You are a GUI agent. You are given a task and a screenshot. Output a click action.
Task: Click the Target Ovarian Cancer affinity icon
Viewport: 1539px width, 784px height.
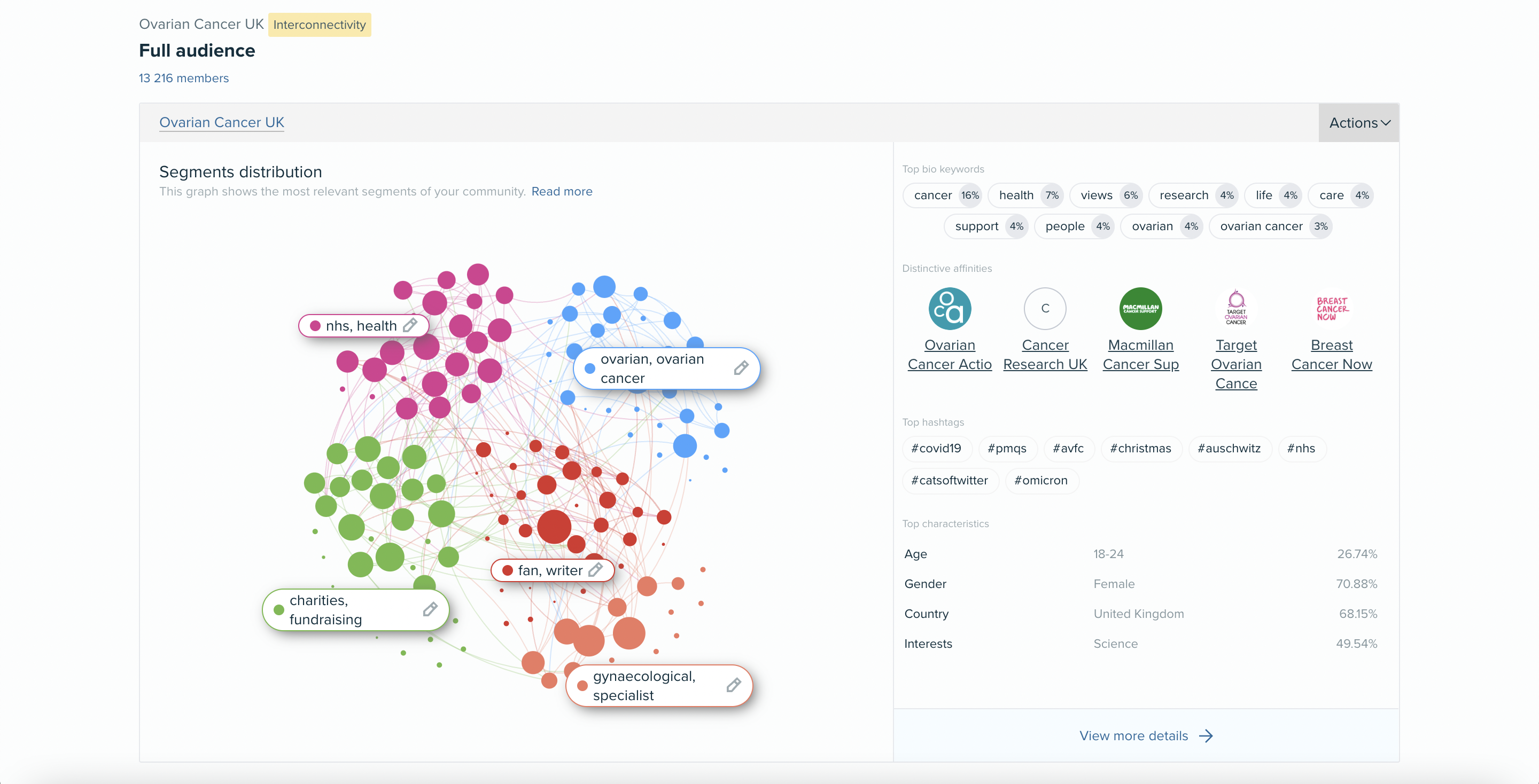1235,308
